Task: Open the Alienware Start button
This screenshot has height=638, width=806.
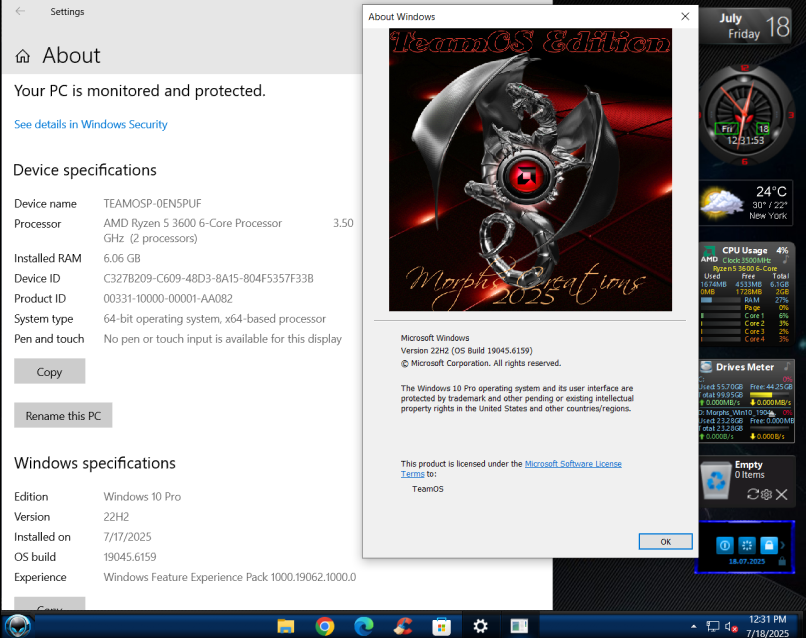Action: (17, 626)
